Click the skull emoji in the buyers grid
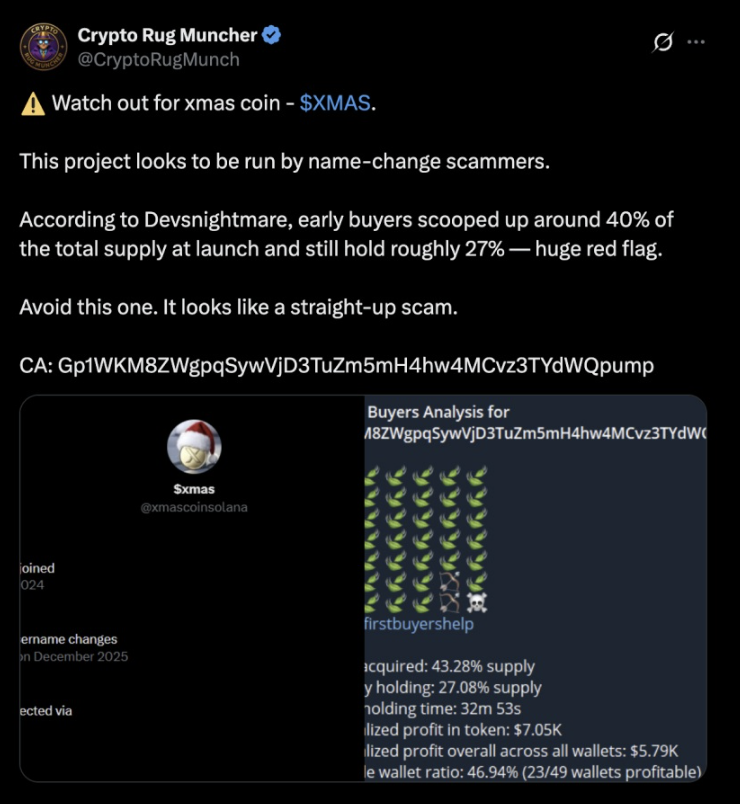740x804 pixels. click(x=478, y=600)
